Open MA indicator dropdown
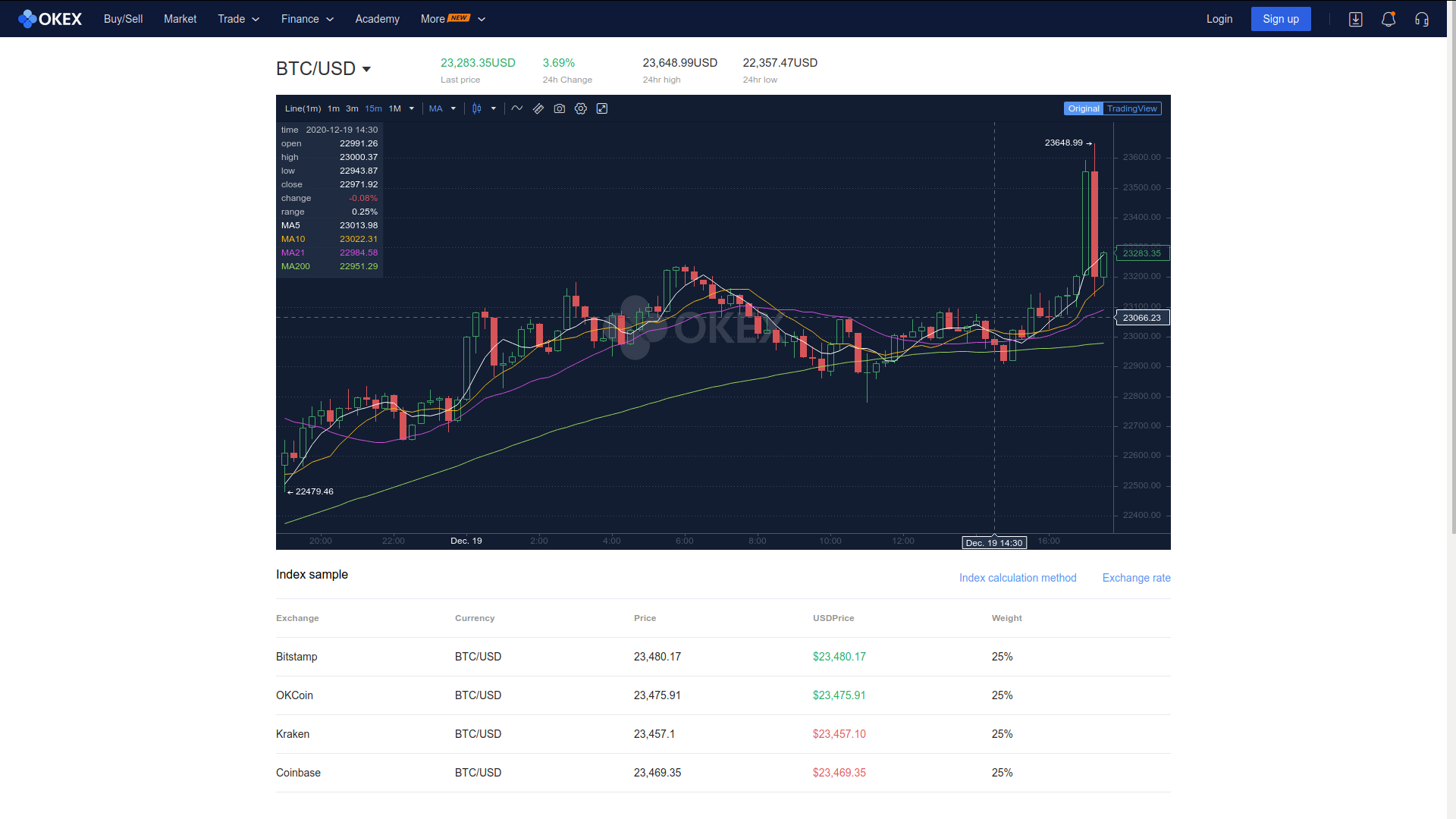 443,108
